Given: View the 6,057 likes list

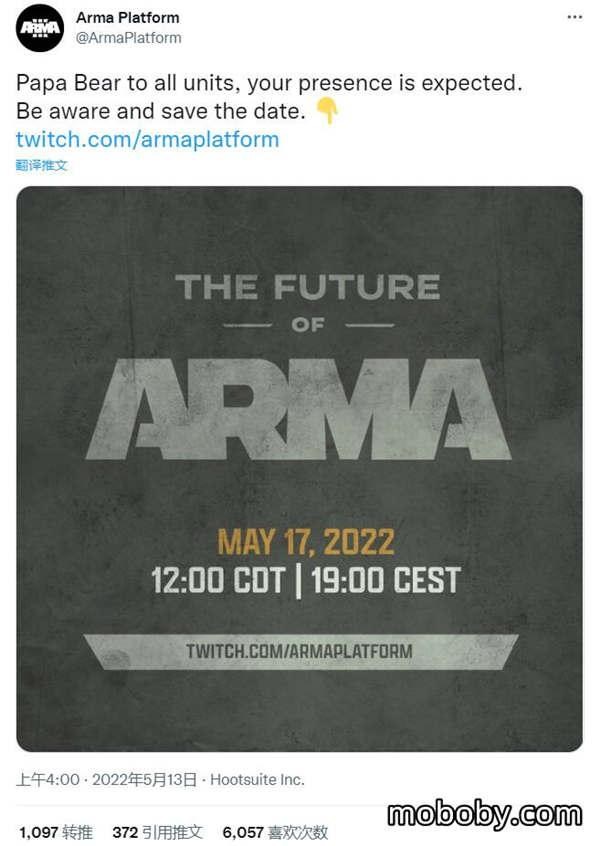Looking at the screenshot, I should (x=275, y=832).
